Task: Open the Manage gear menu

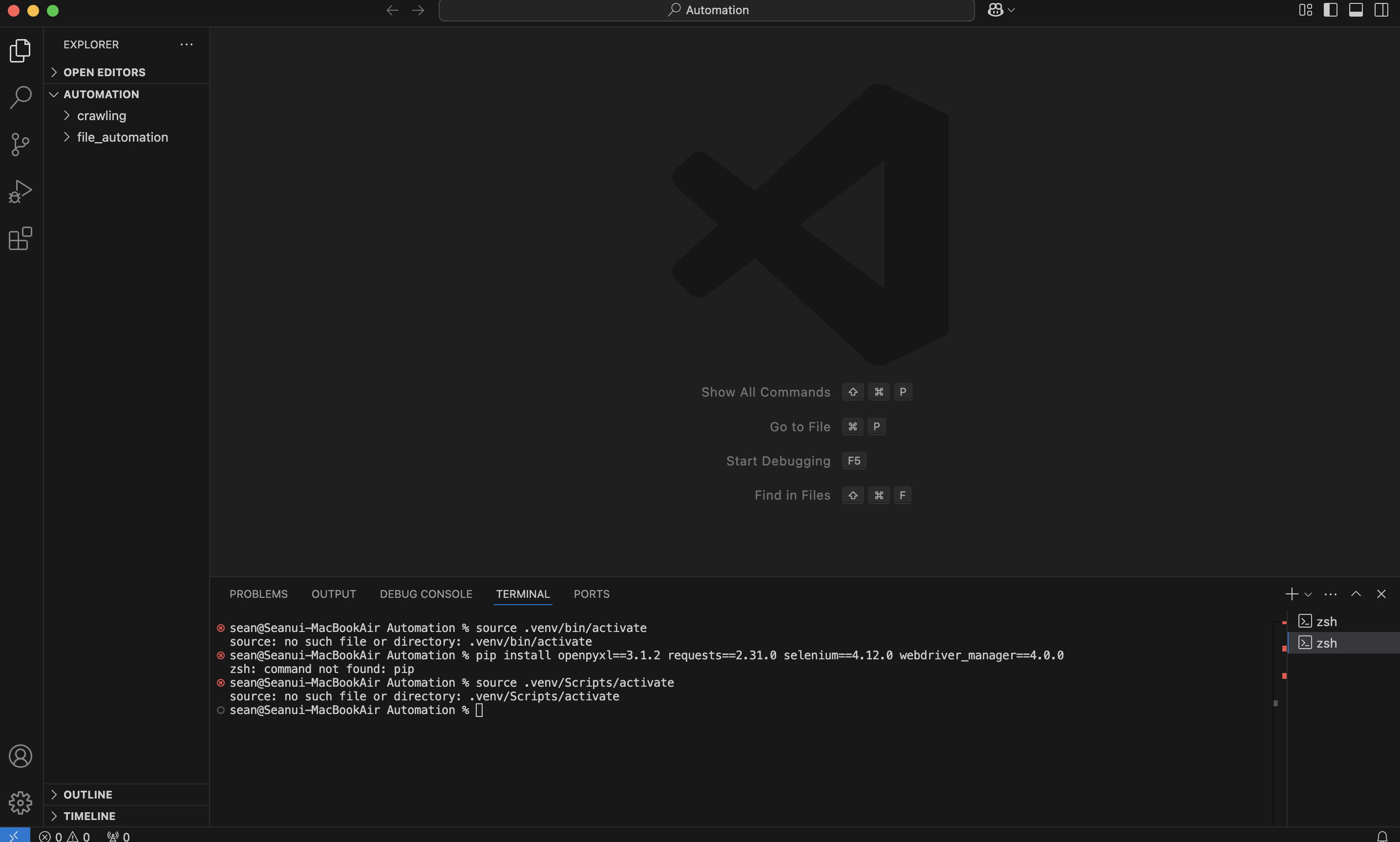Action: tap(21, 802)
